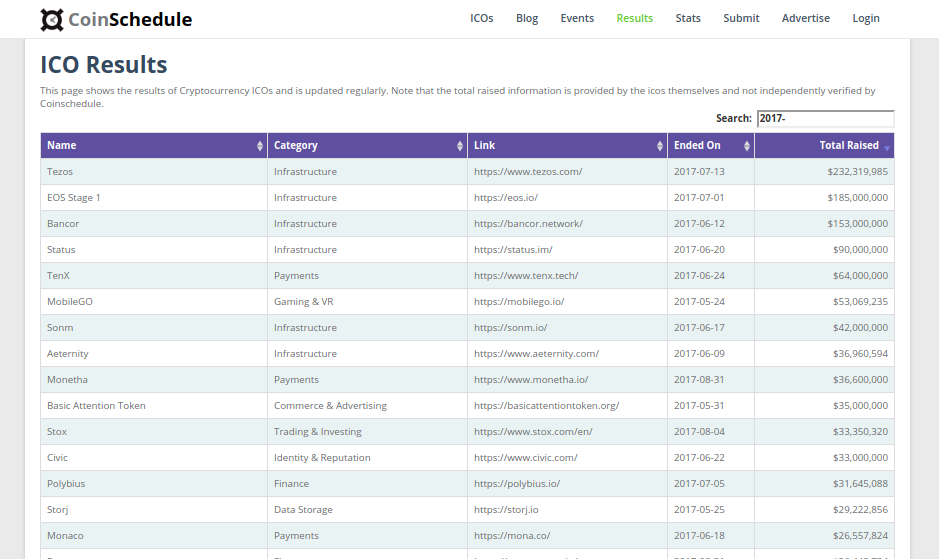Open the basicattentiontoken.org link
The height and width of the screenshot is (559, 939).
[x=547, y=406]
